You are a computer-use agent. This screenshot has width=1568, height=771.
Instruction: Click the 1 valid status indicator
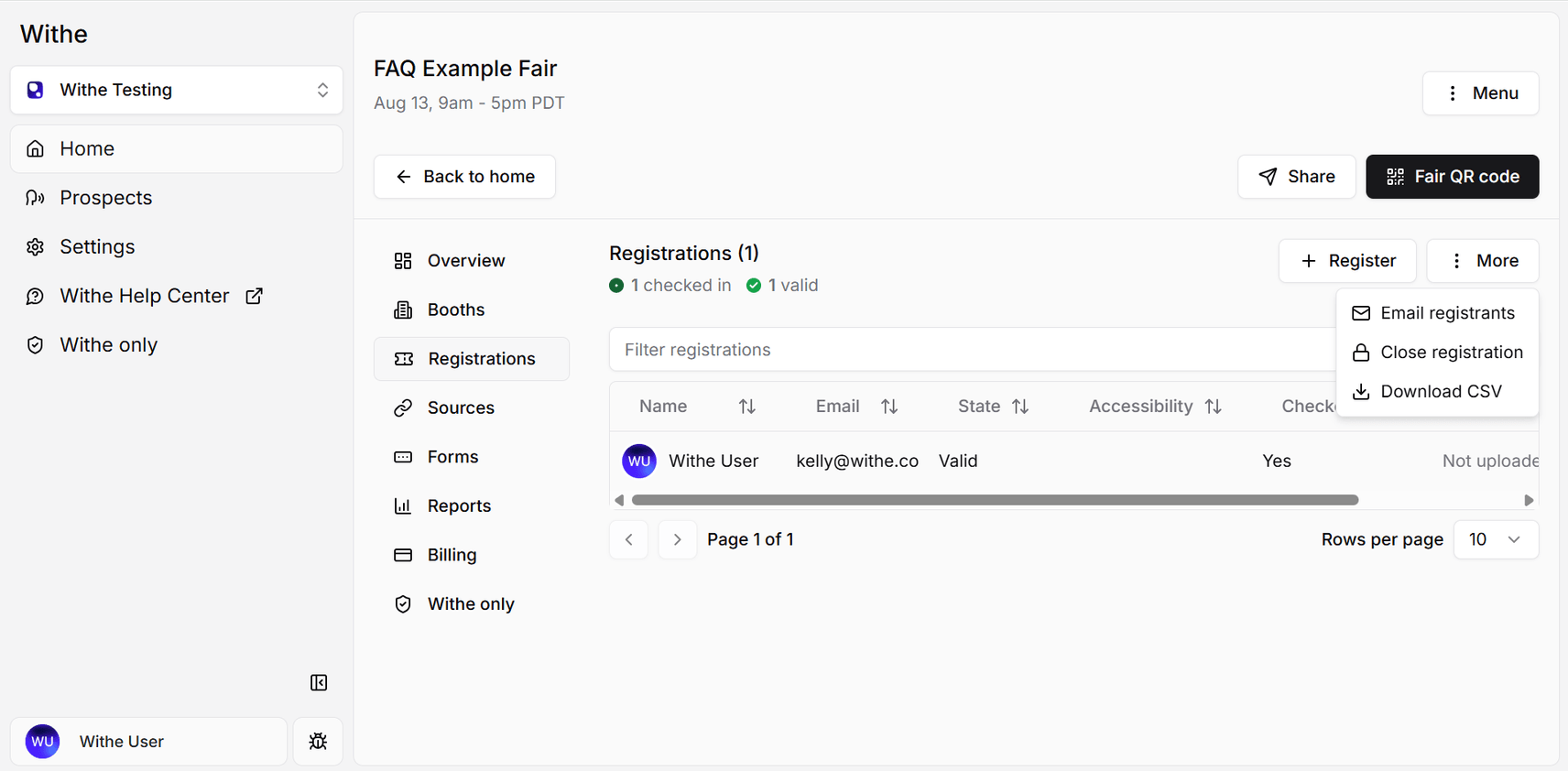tap(782, 286)
